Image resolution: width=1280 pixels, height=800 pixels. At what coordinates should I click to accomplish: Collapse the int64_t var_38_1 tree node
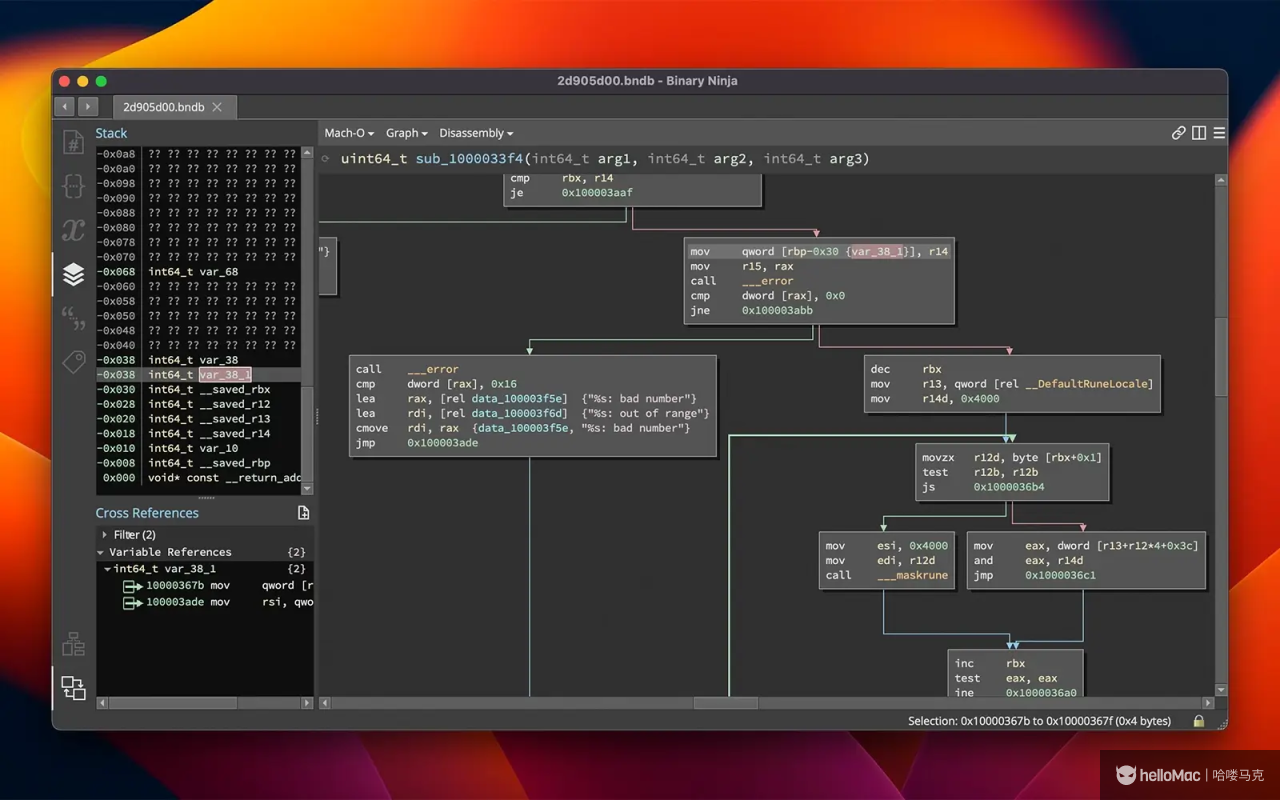(108, 569)
